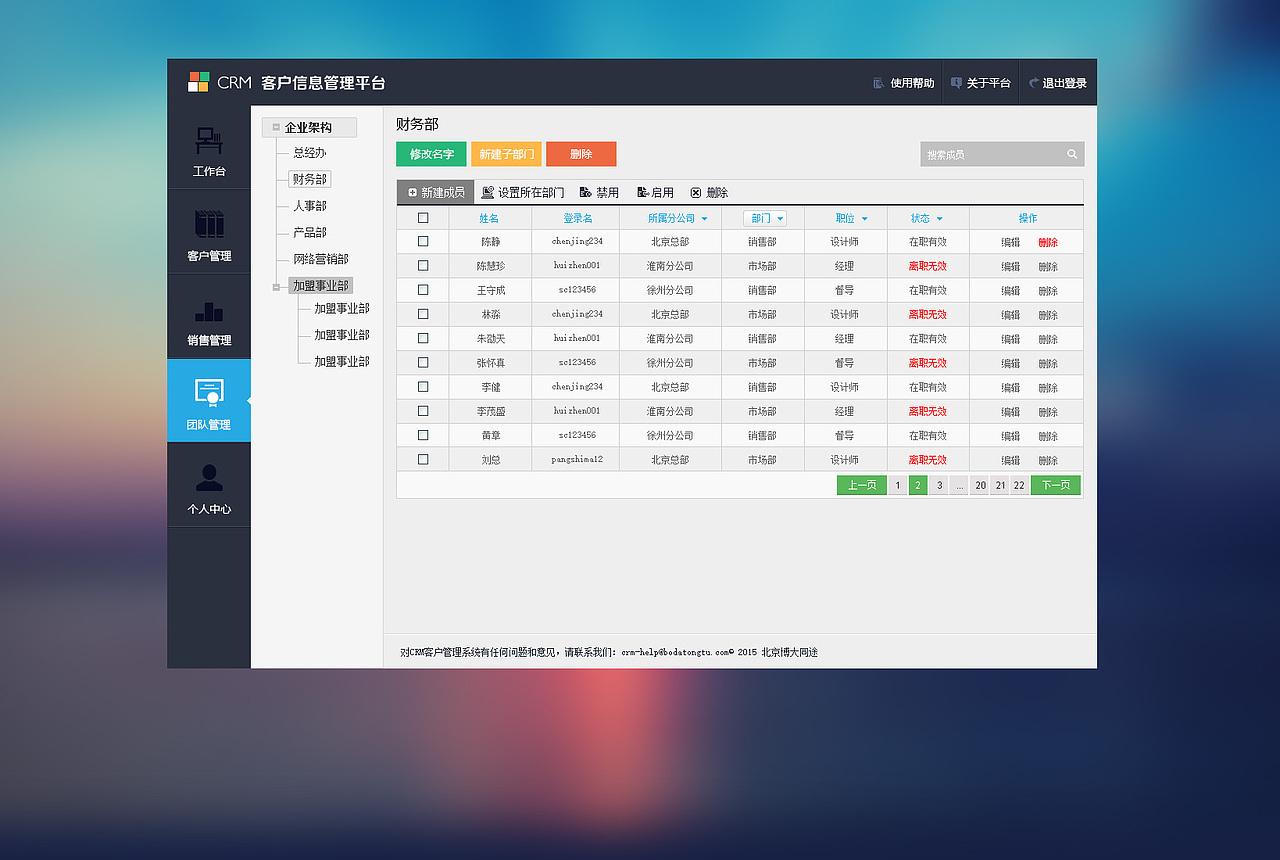Toggle the select-all header checkbox

click(423, 217)
